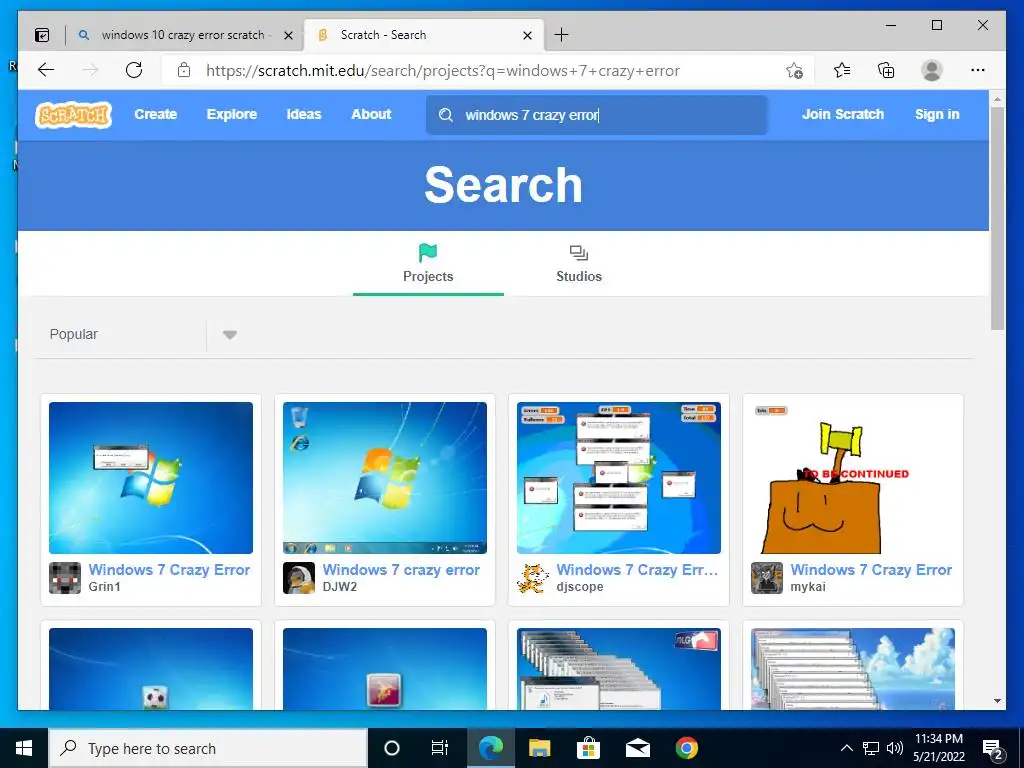Click the Scratch logo

pos(73,114)
